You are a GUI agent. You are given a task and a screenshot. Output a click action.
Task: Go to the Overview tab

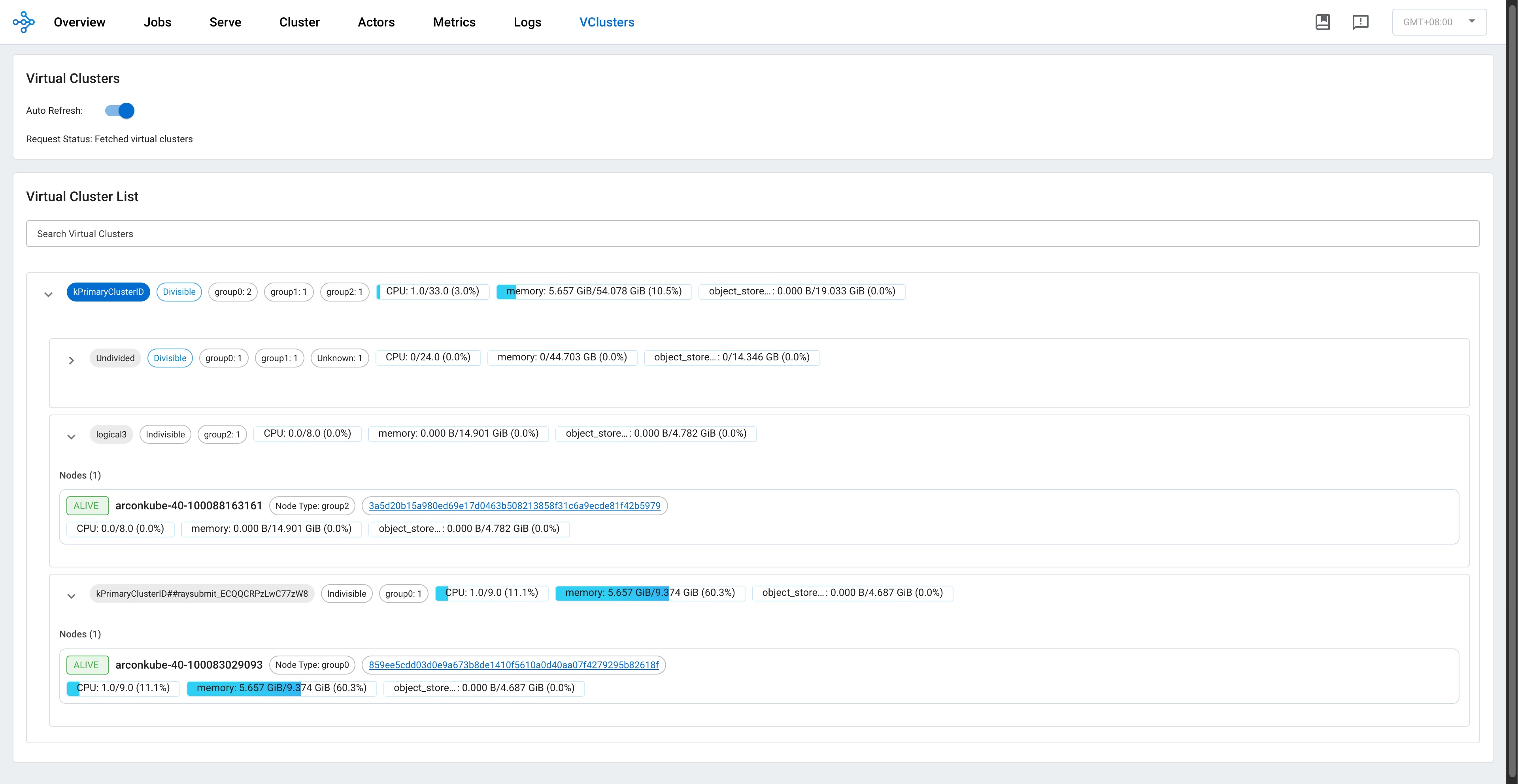79,22
